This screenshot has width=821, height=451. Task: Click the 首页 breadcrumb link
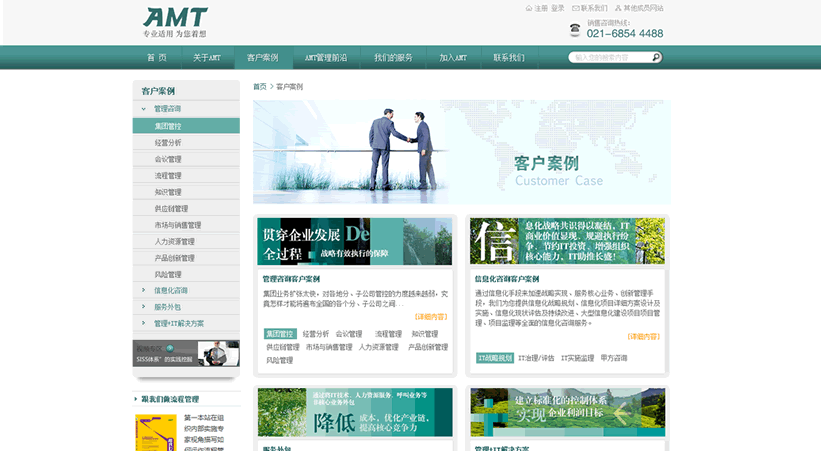tap(260, 87)
